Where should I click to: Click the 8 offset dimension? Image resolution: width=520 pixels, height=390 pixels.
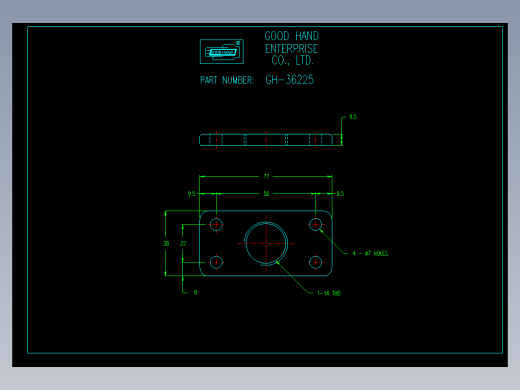point(195,292)
